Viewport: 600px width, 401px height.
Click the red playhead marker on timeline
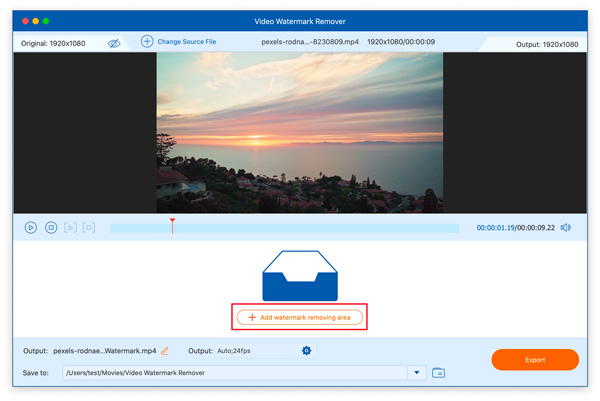[x=172, y=223]
